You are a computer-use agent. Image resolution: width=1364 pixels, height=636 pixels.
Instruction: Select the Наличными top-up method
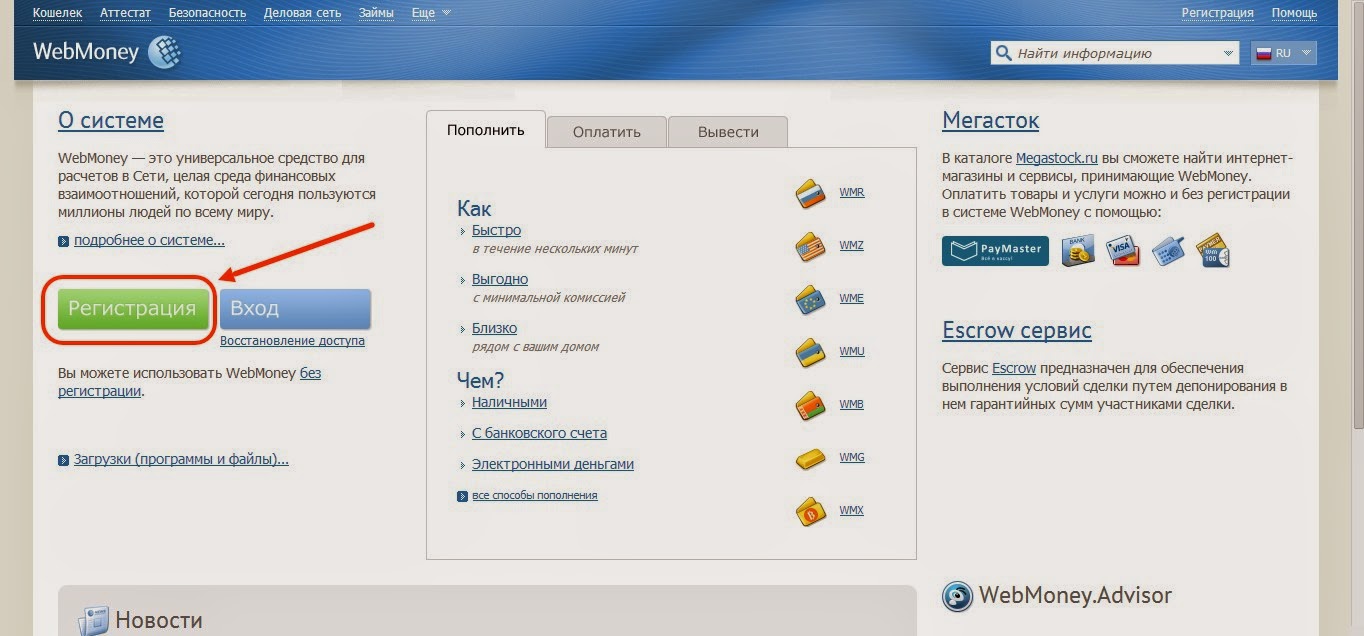coord(509,402)
